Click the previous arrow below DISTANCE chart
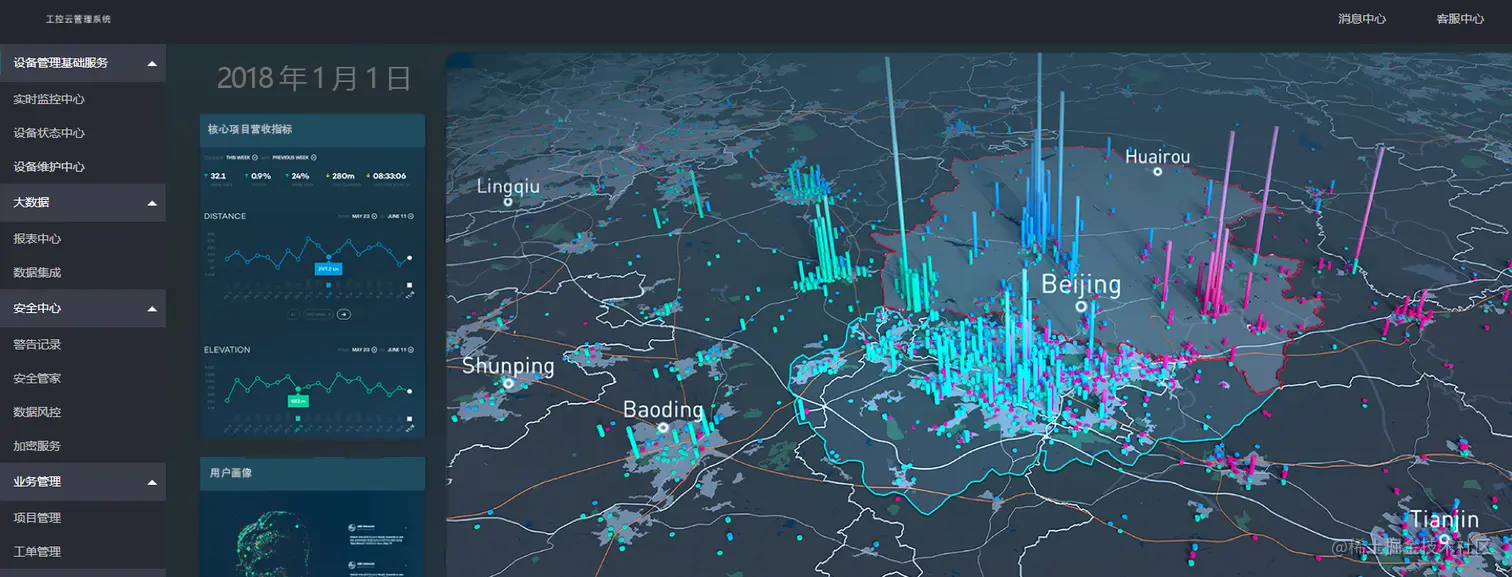The image size is (1512, 577). tap(294, 314)
